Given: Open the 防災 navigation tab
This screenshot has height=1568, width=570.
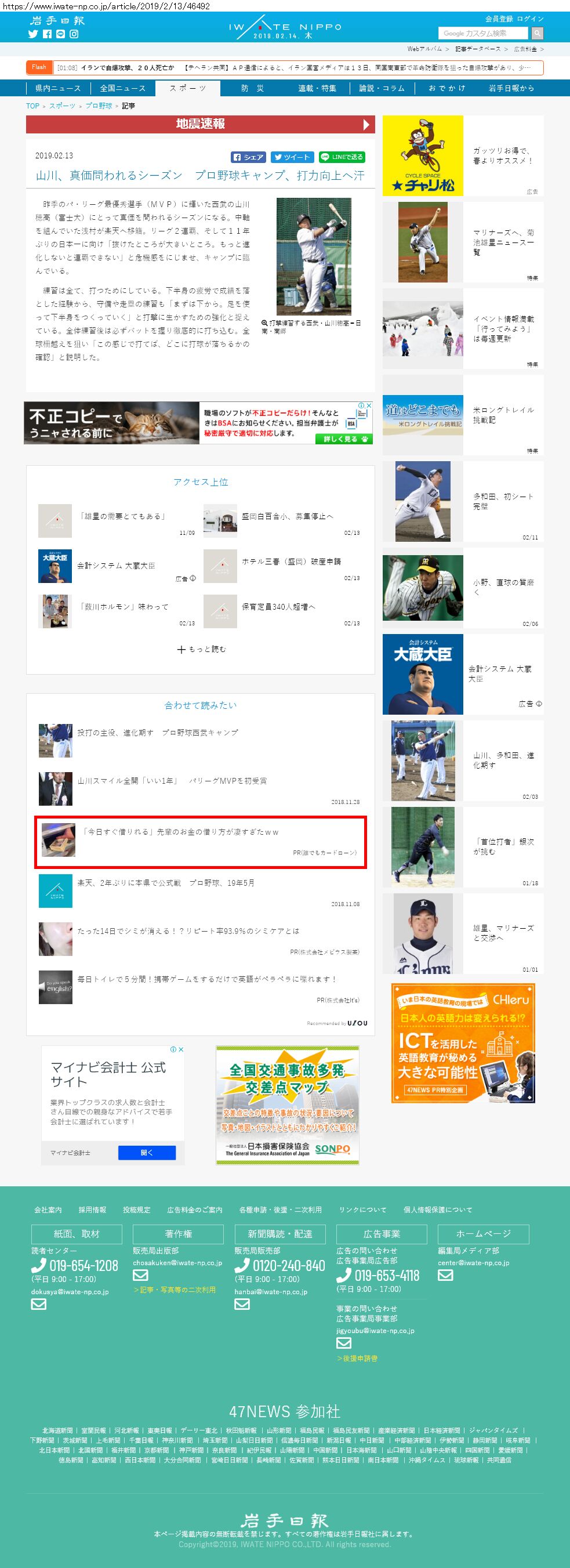Looking at the screenshot, I should 252,88.
